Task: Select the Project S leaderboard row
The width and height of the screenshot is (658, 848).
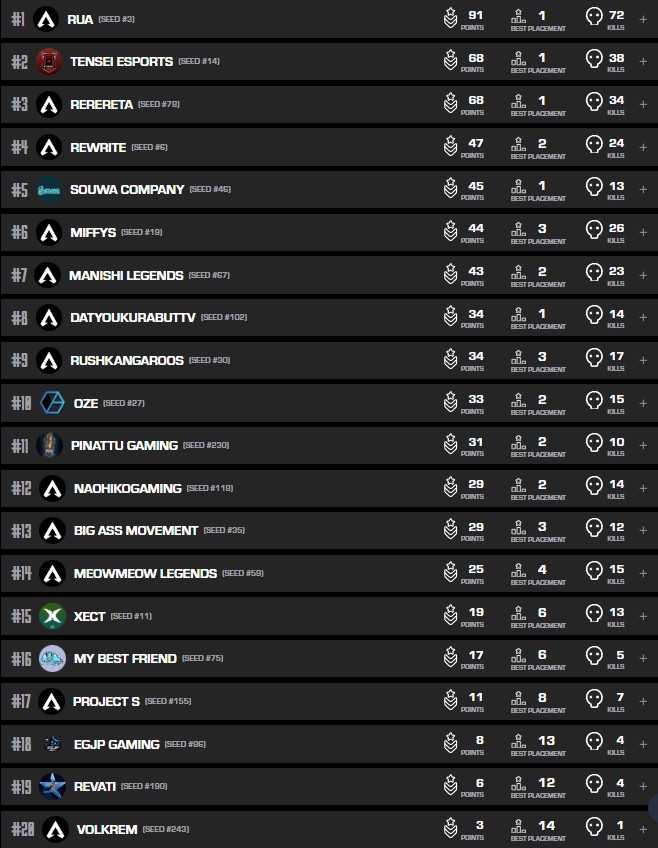Action: pos(300,702)
